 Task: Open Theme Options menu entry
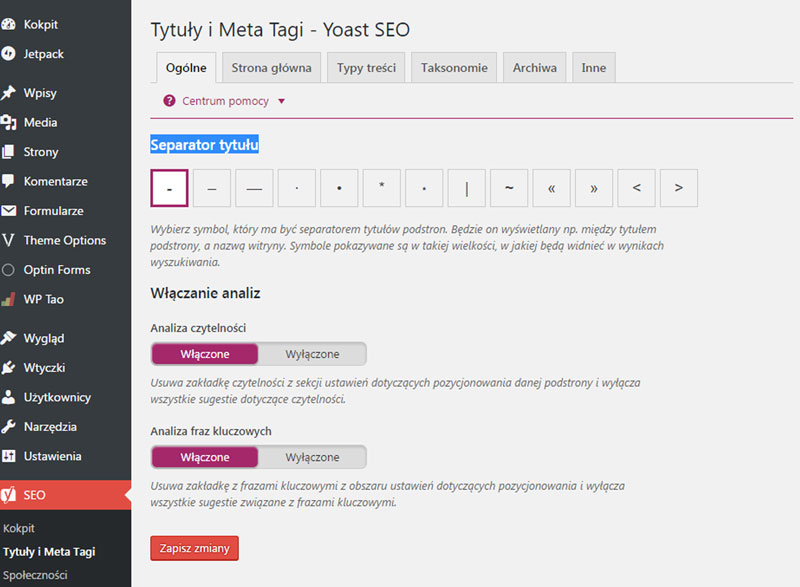click(65, 240)
